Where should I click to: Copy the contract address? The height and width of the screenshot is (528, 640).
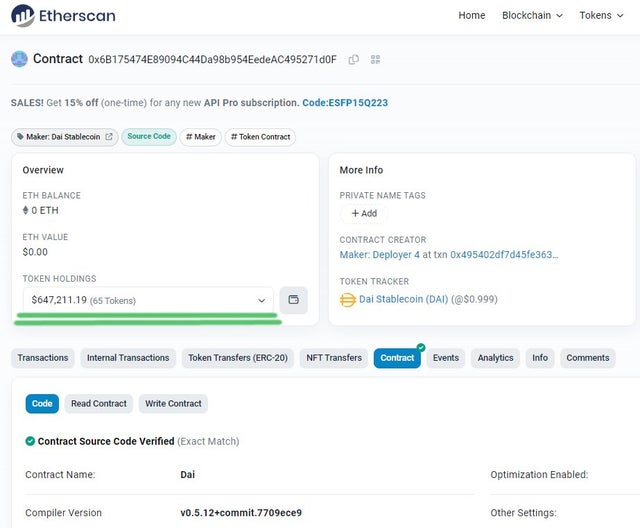(x=353, y=60)
